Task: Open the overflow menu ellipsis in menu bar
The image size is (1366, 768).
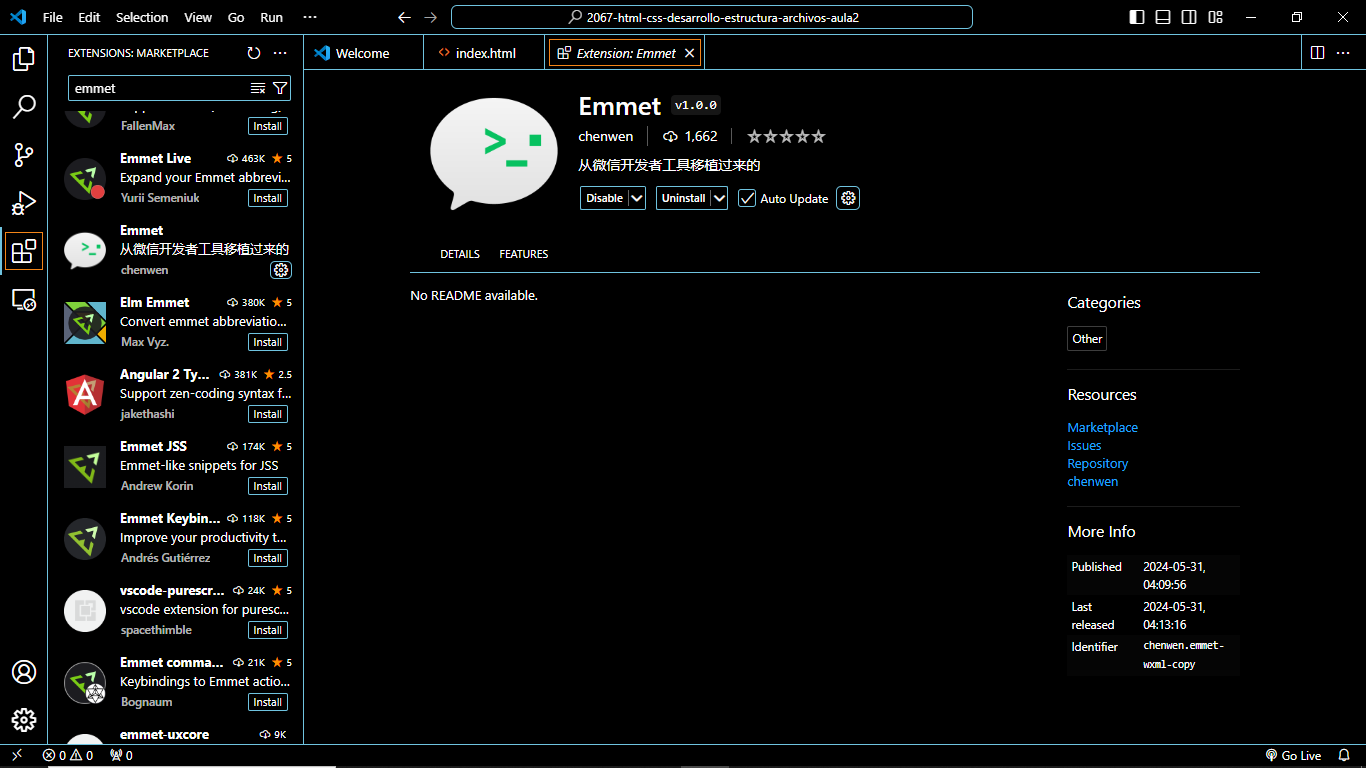Action: click(309, 17)
